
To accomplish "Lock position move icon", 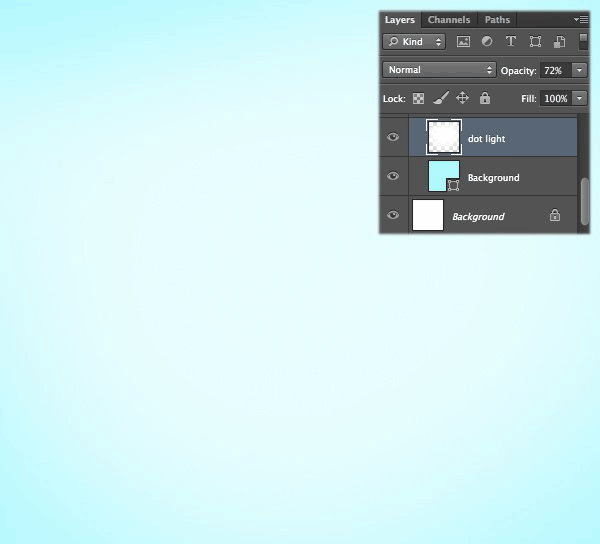I will pos(462,98).
